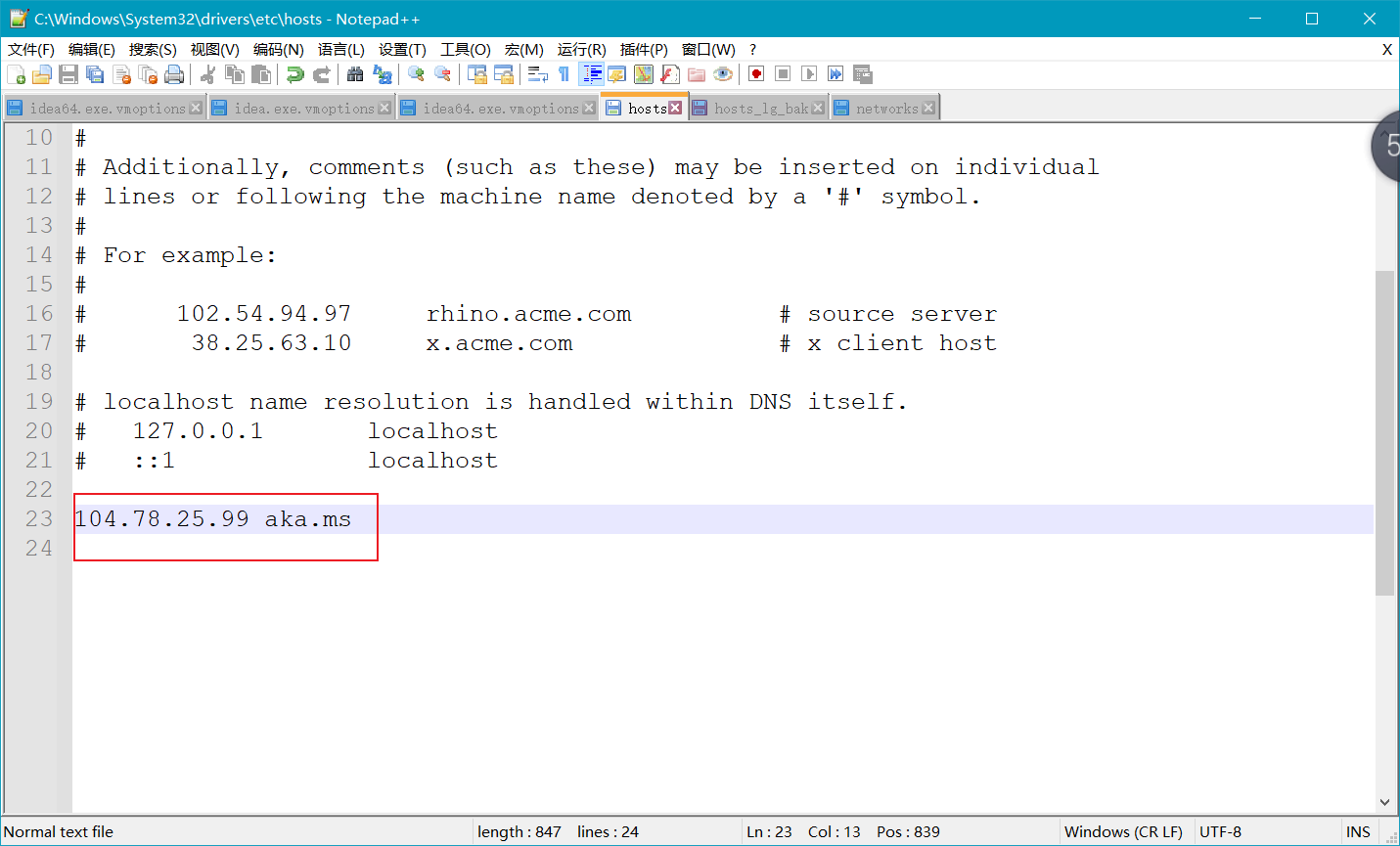The image size is (1400, 846).
Task: Click the X at the menu bar's right end
Action: click(1387, 49)
